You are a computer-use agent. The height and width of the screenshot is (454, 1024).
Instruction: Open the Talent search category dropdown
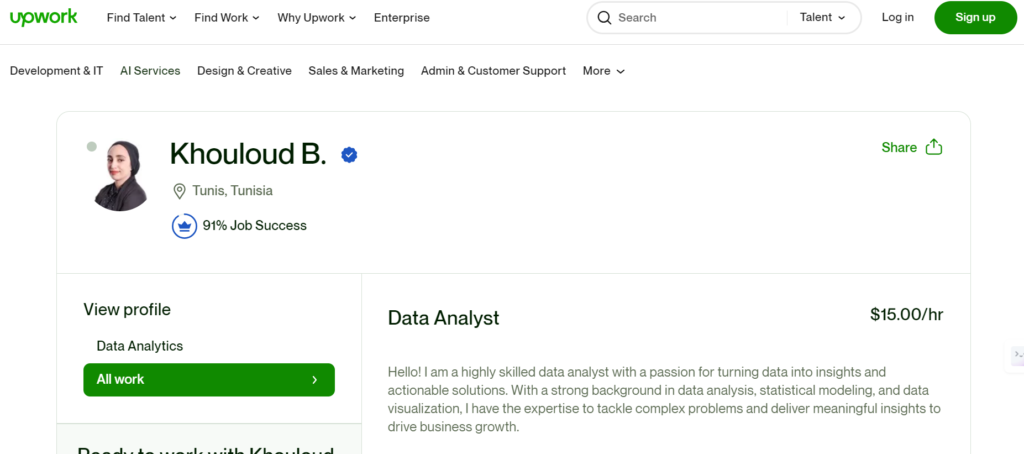tap(822, 17)
